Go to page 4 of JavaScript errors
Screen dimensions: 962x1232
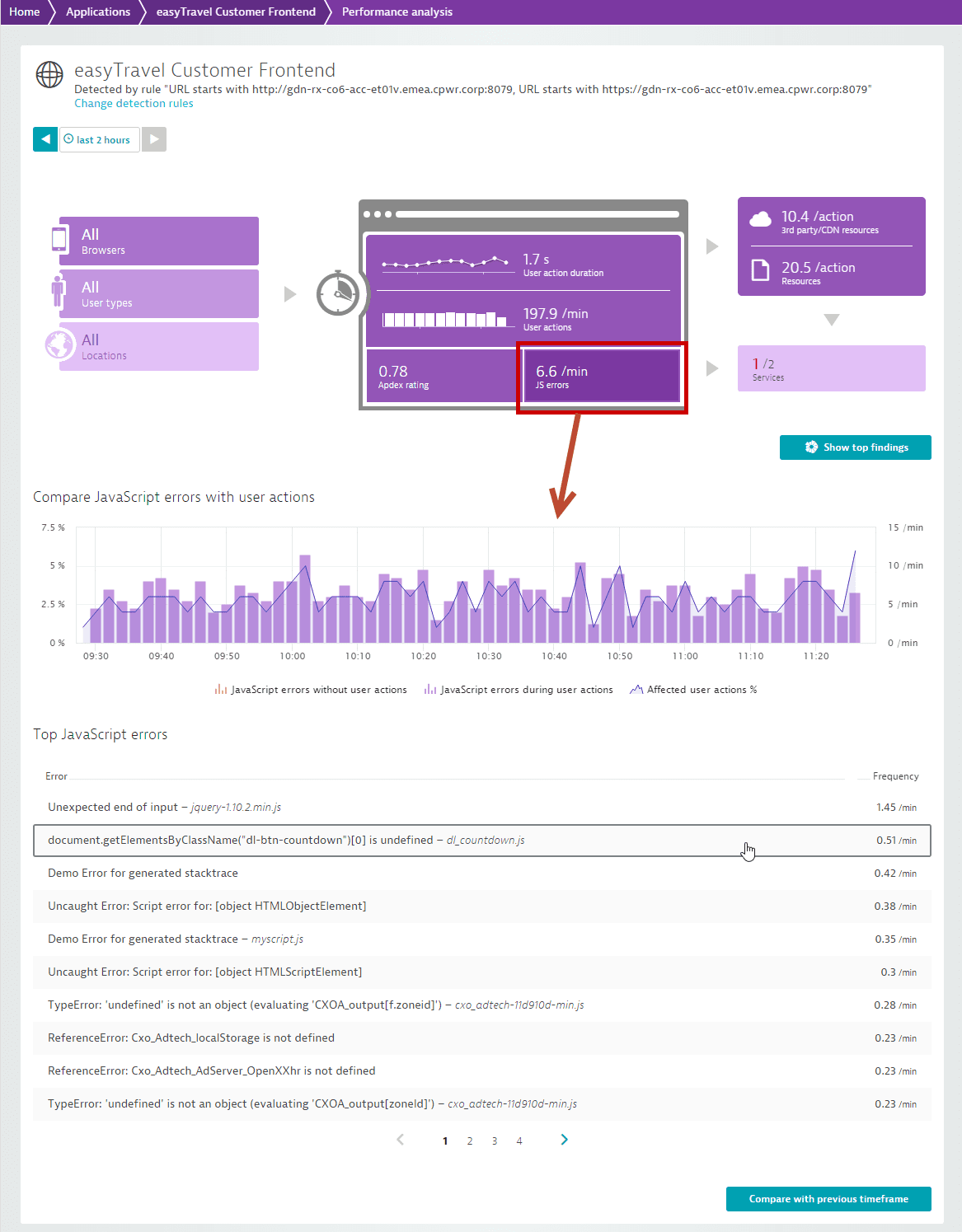[519, 1141]
